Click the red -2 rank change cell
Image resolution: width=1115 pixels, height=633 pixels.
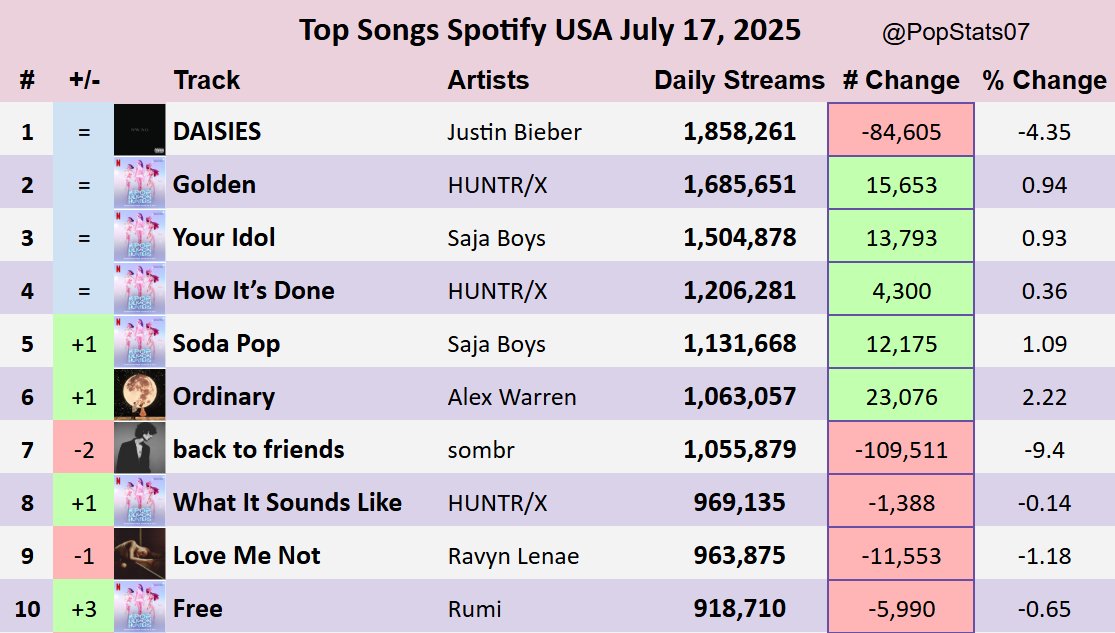(x=84, y=449)
